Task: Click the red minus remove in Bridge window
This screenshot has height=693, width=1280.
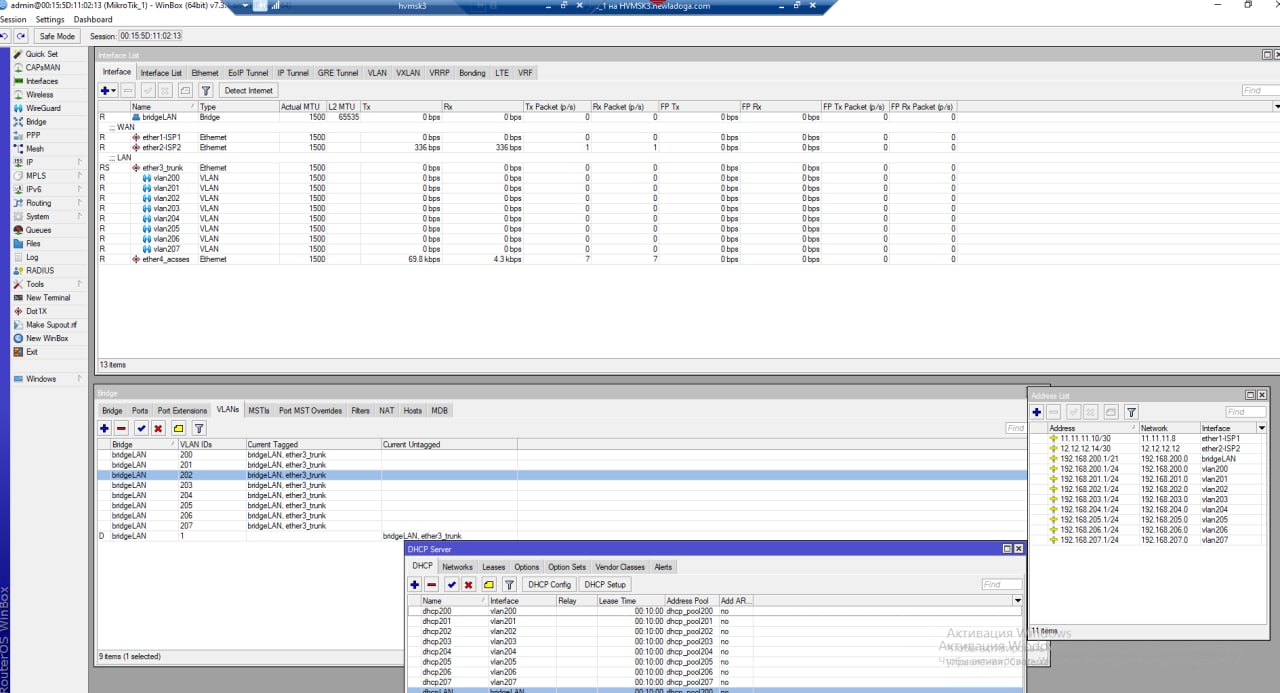Action: [121, 429]
